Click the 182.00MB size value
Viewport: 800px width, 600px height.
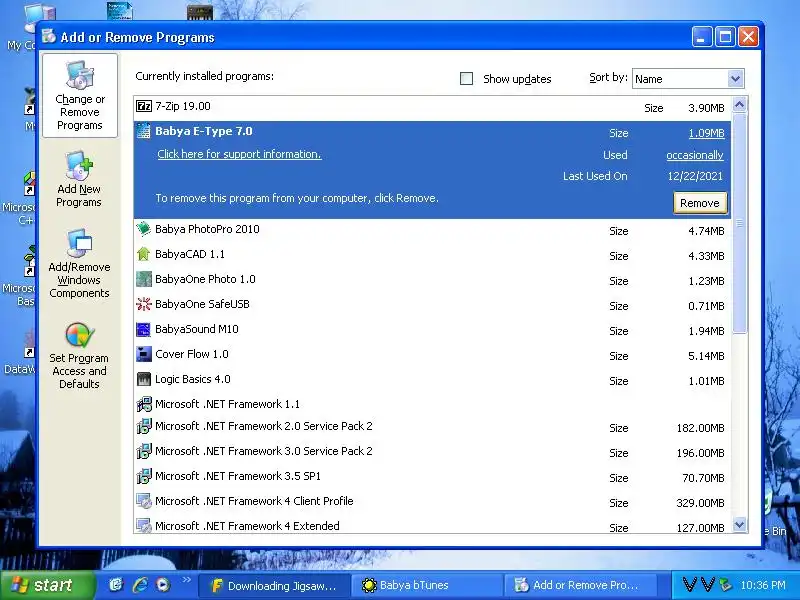(x=700, y=428)
